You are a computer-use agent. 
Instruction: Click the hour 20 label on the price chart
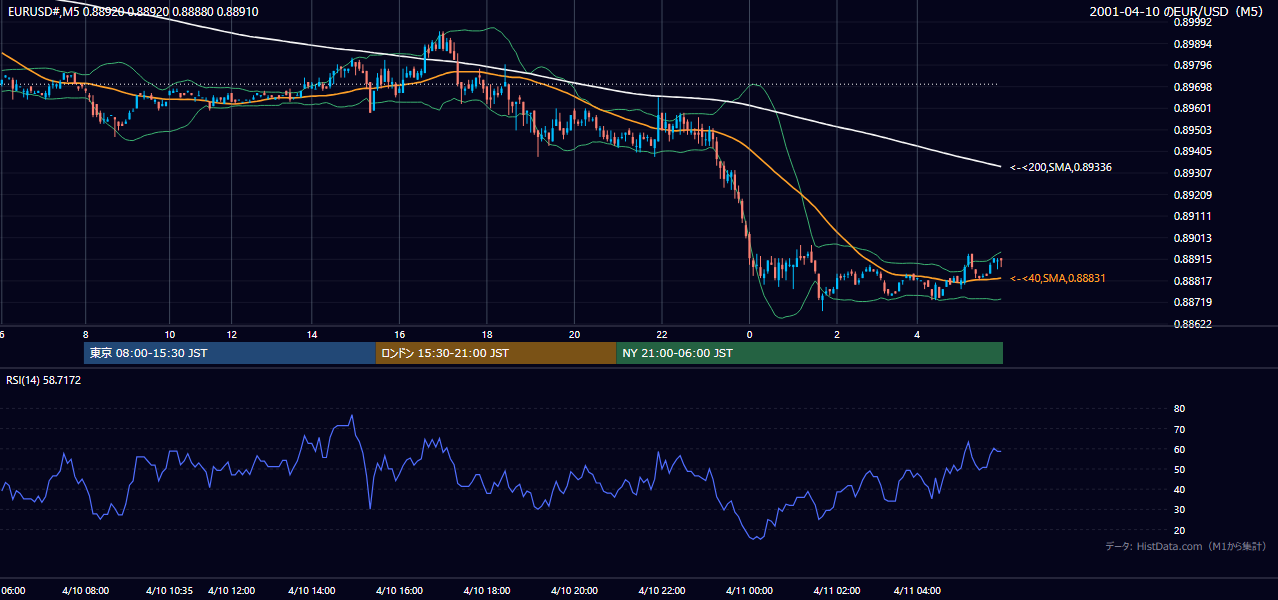coord(574,334)
